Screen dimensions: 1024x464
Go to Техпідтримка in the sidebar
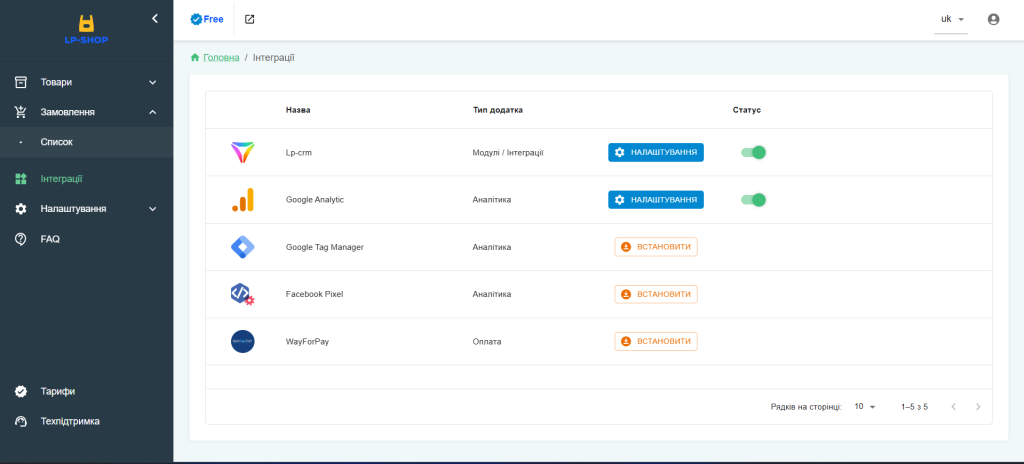click(x=69, y=421)
